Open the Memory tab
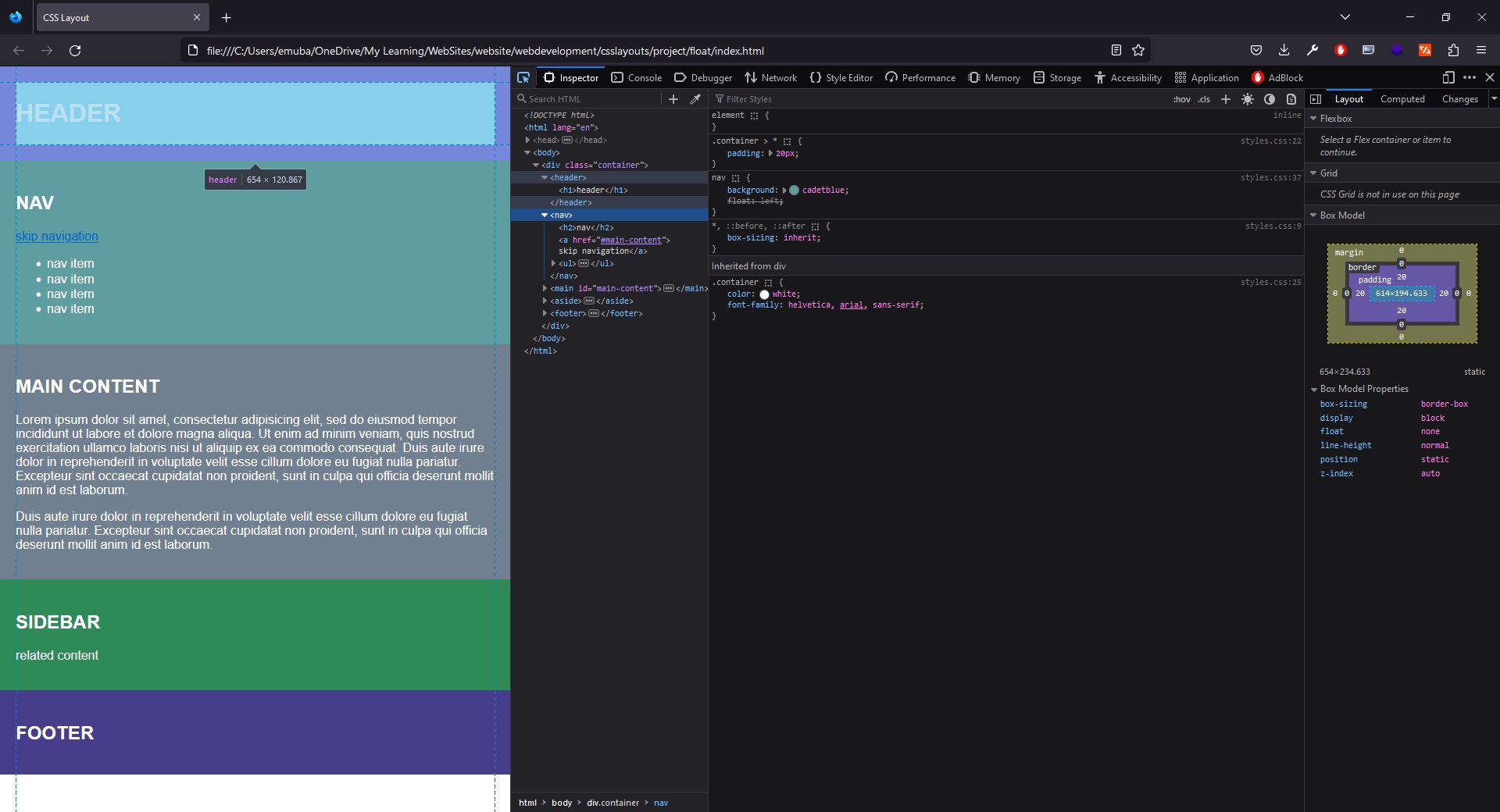This screenshot has width=1500, height=812. [x=995, y=77]
